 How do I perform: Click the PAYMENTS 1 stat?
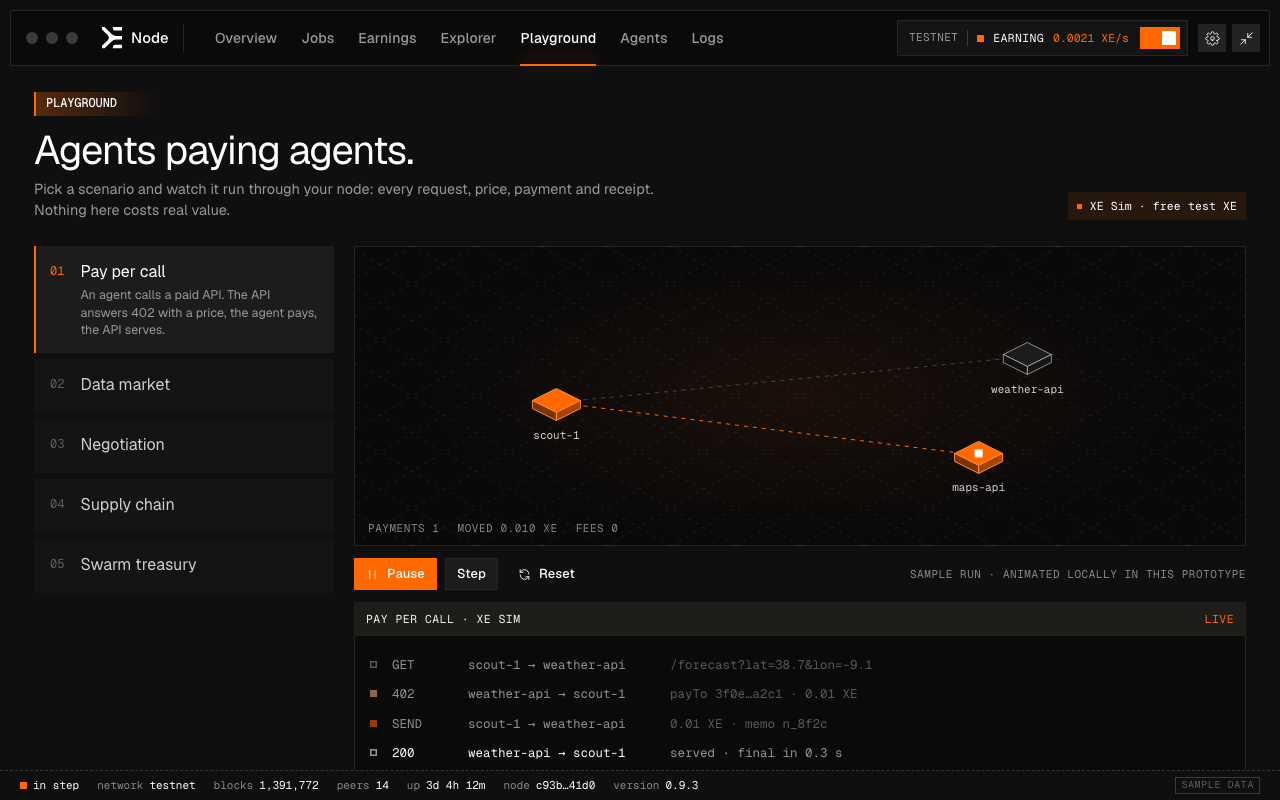[403, 528]
